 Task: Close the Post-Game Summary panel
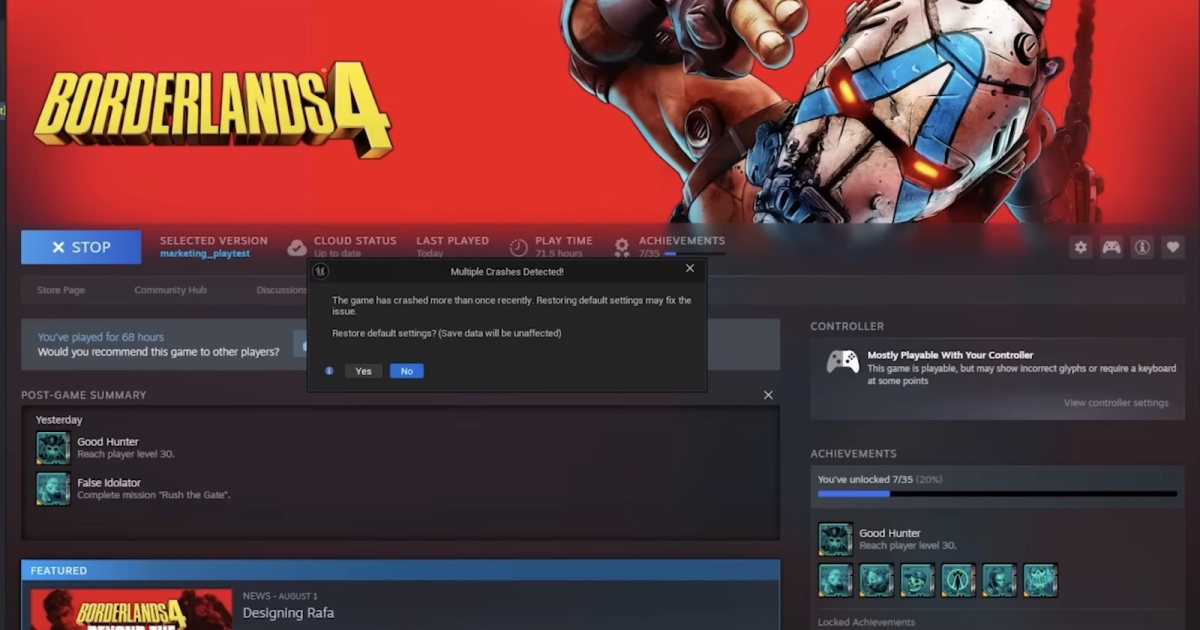[x=768, y=395]
